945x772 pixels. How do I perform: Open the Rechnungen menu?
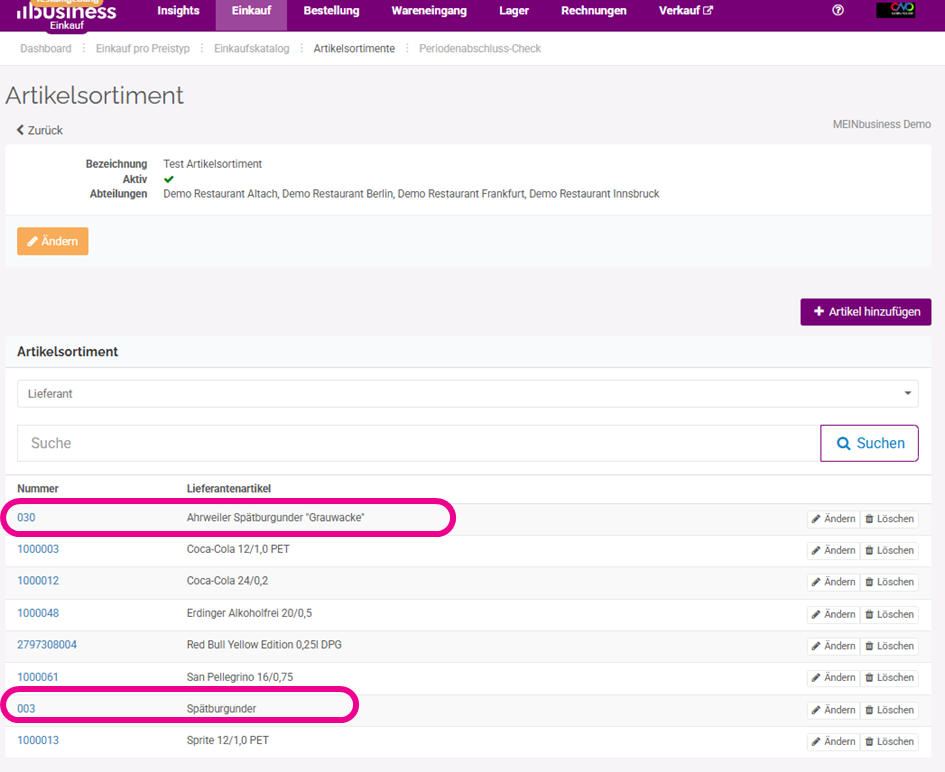[x=594, y=10]
